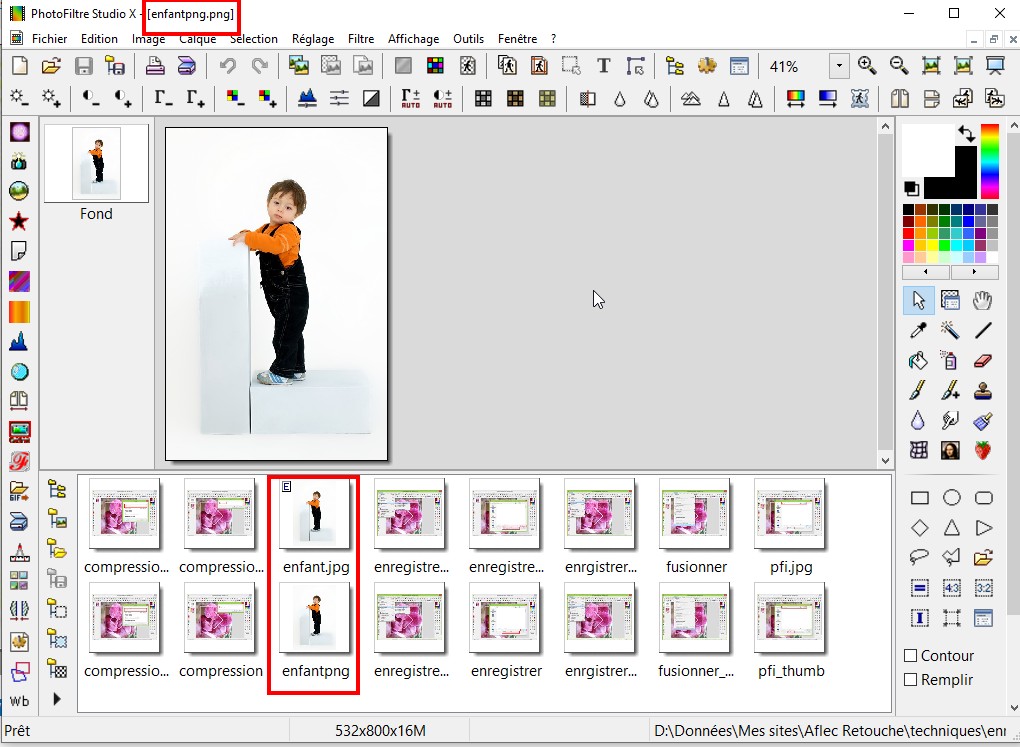1020x747 pixels.
Task: Open the Réglage menu
Action: click(313, 39)
